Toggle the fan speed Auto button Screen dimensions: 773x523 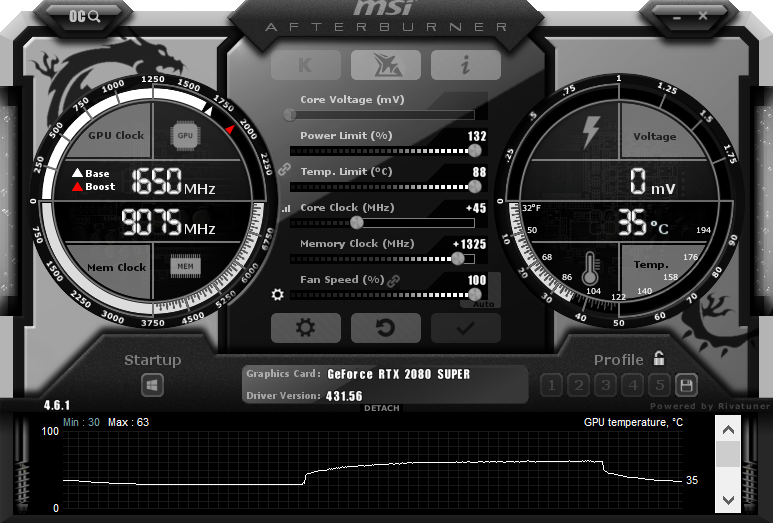tap(483, 304)
